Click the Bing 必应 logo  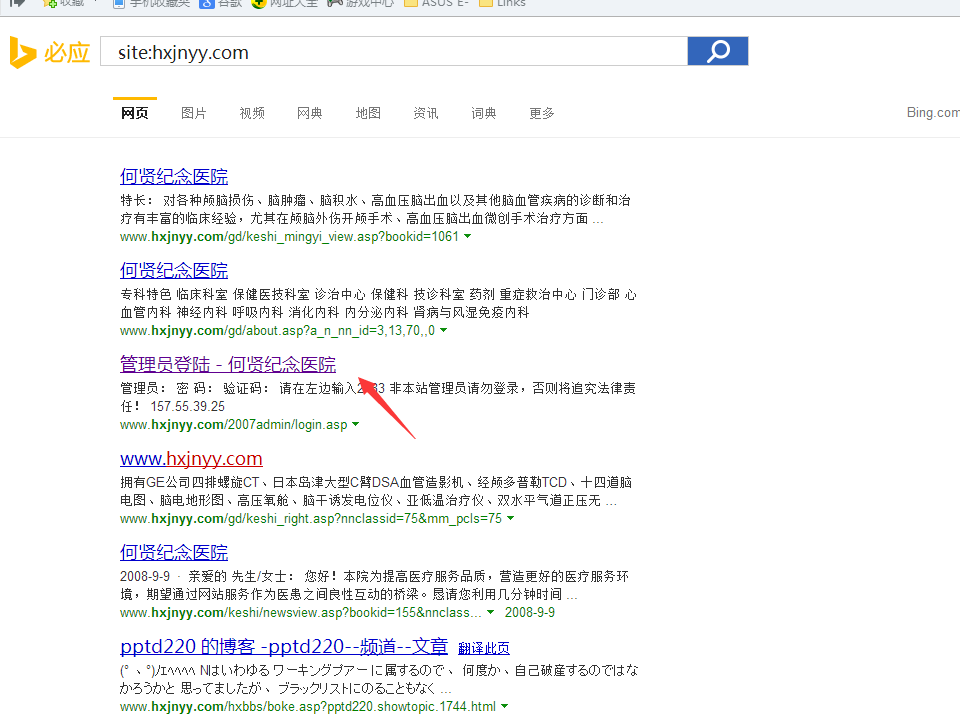(50, 52)
